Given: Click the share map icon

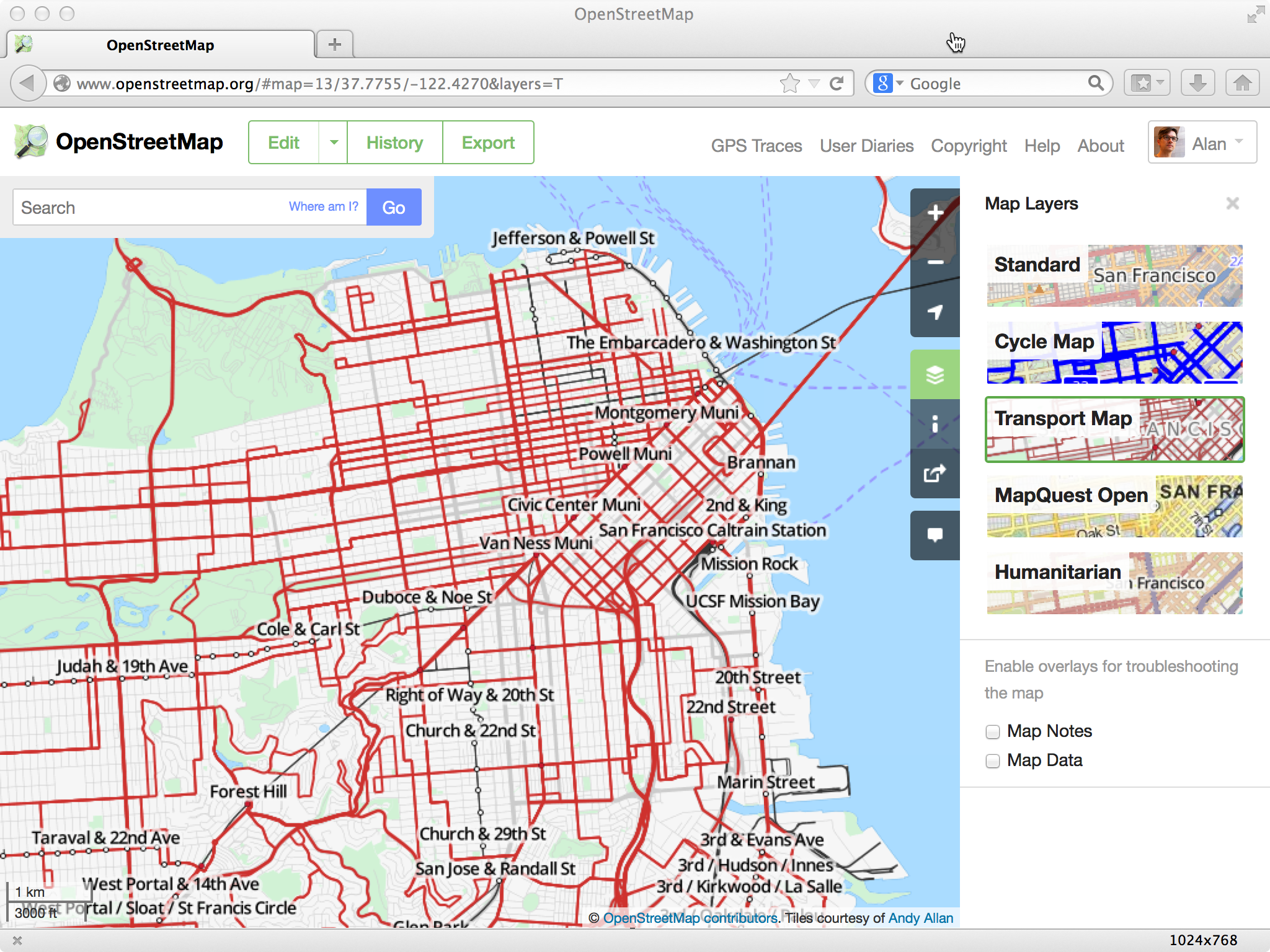Looking at the screenshot, I should click(935, 474).
